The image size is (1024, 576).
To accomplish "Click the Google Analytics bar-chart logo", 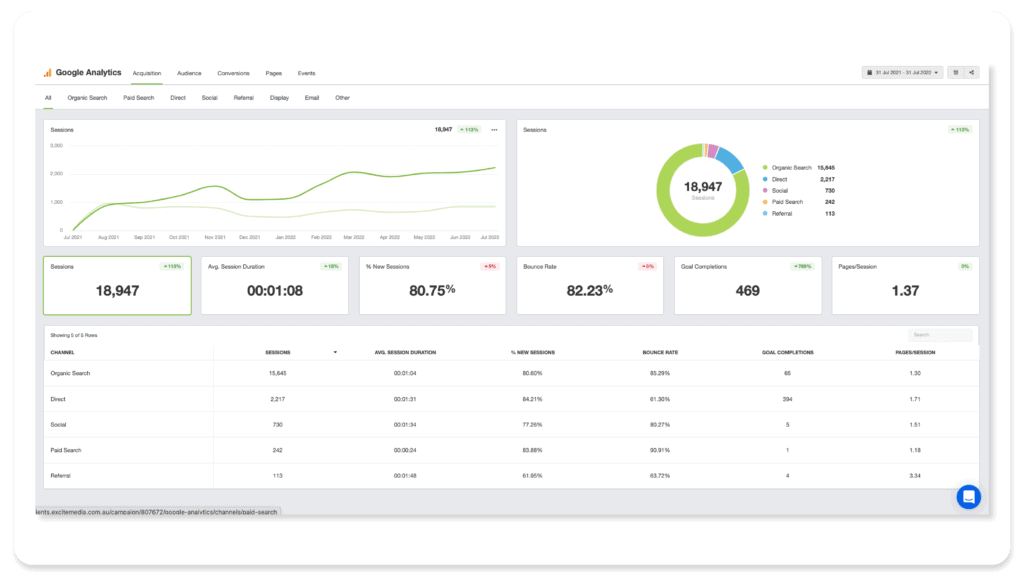I will [x=47, y=72].
